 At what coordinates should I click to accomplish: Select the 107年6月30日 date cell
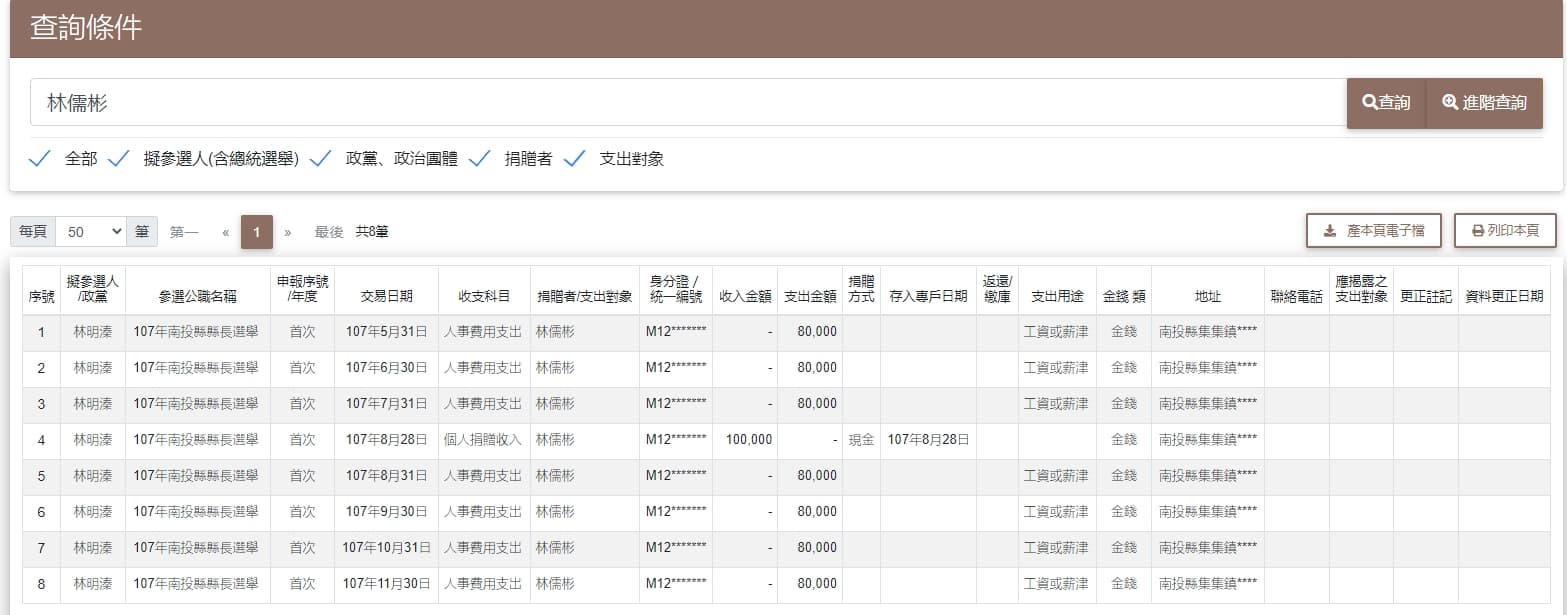[387, 368]
